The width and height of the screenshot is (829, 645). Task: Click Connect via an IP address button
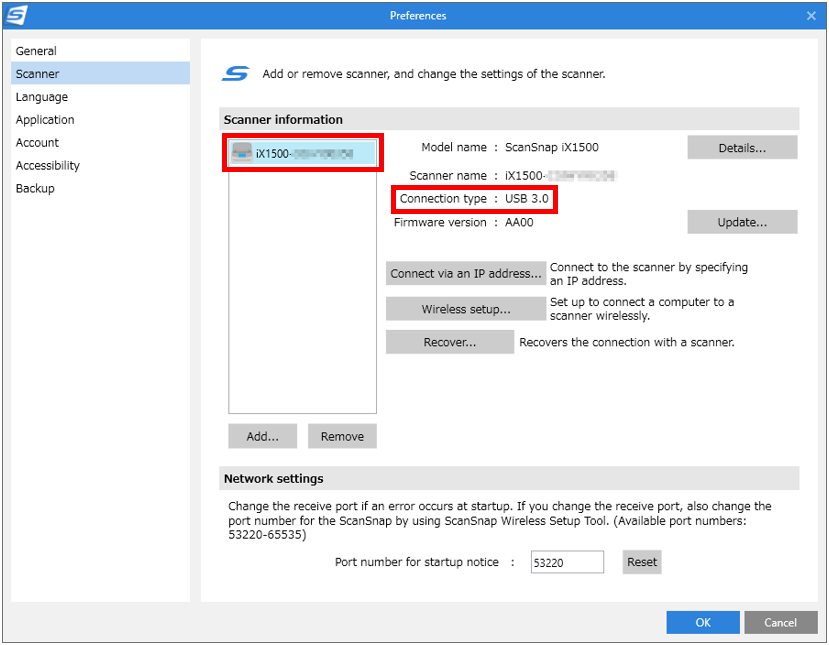[466, 273]
